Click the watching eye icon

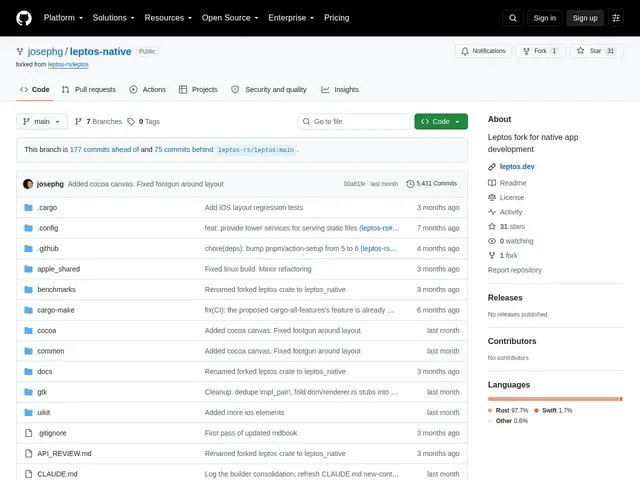(x=492, y=241)
